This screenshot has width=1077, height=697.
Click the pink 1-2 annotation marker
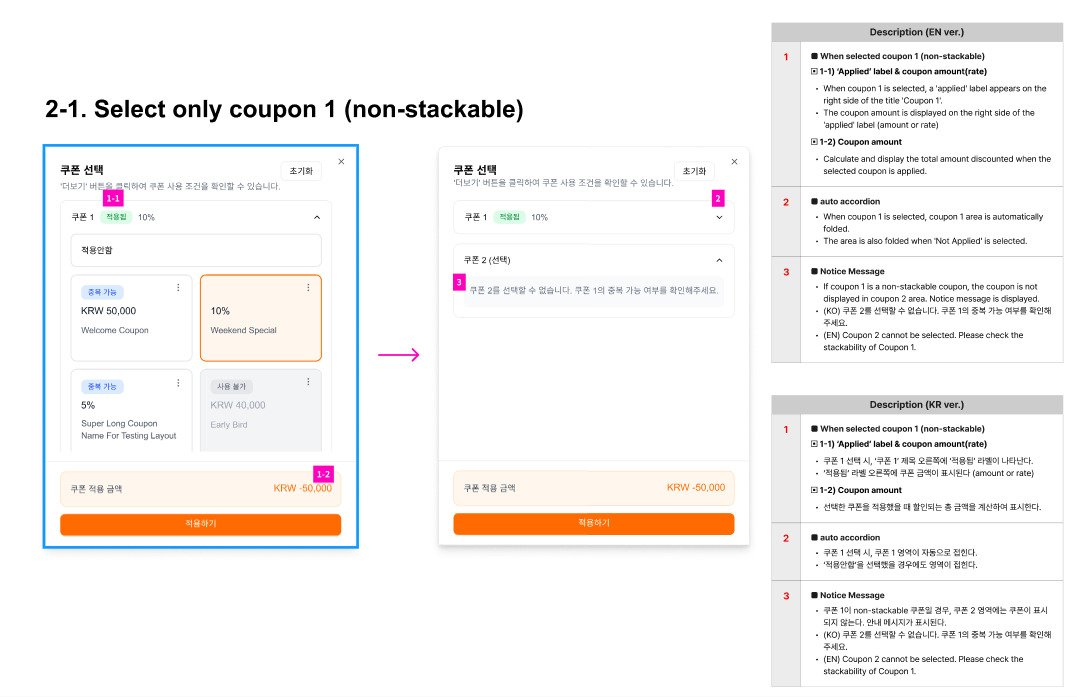click(323, 473)
